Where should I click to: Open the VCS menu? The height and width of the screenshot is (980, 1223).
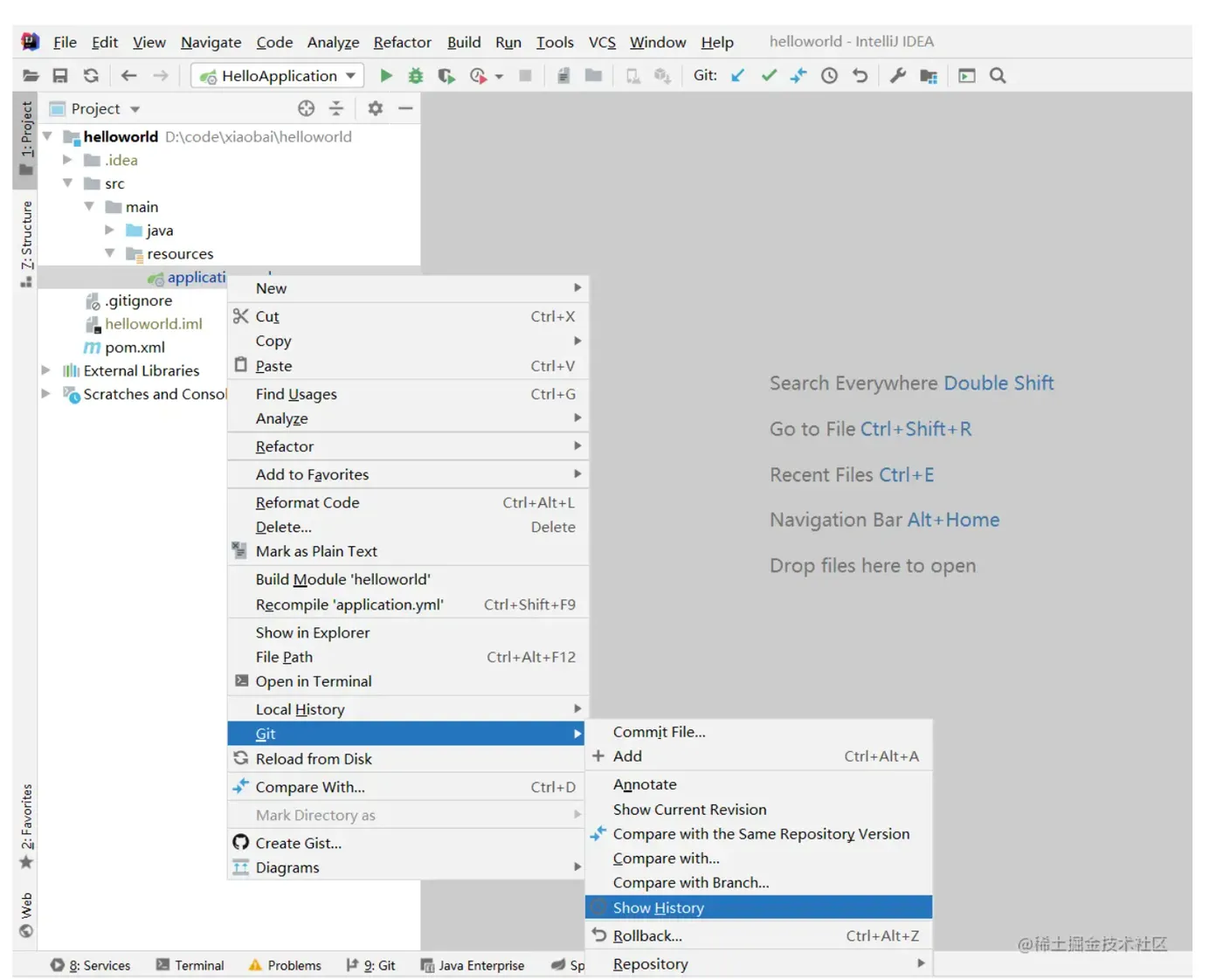602,42
